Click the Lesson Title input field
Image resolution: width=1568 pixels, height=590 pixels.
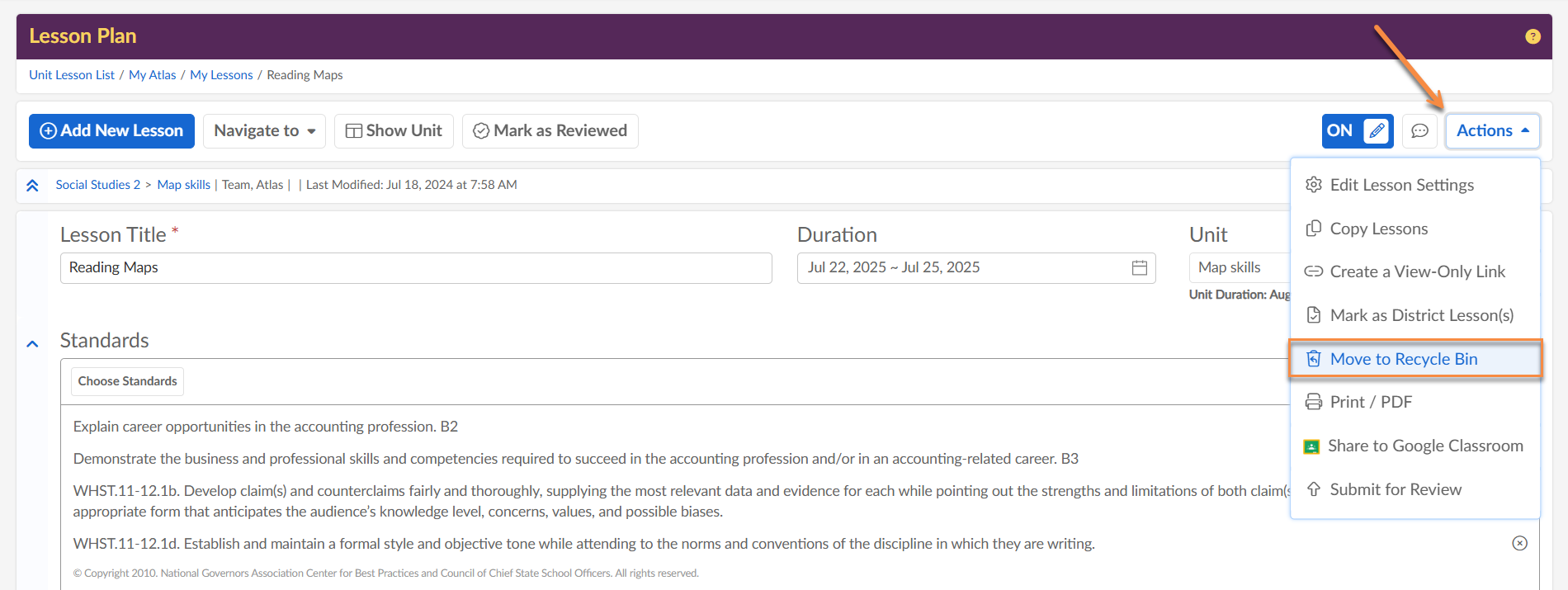(x=415, y=268)
